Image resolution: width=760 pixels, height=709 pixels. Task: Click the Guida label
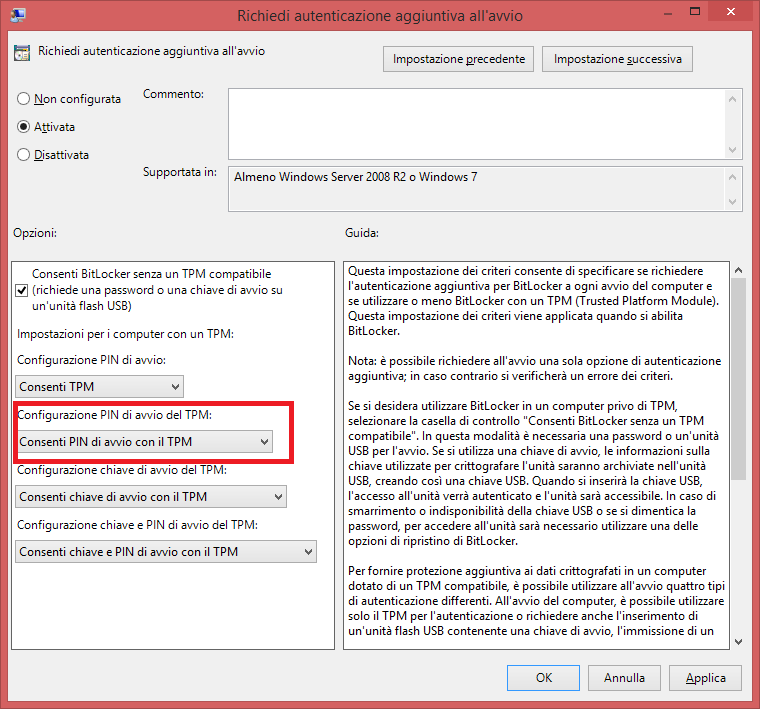click(x=362, y=233)
